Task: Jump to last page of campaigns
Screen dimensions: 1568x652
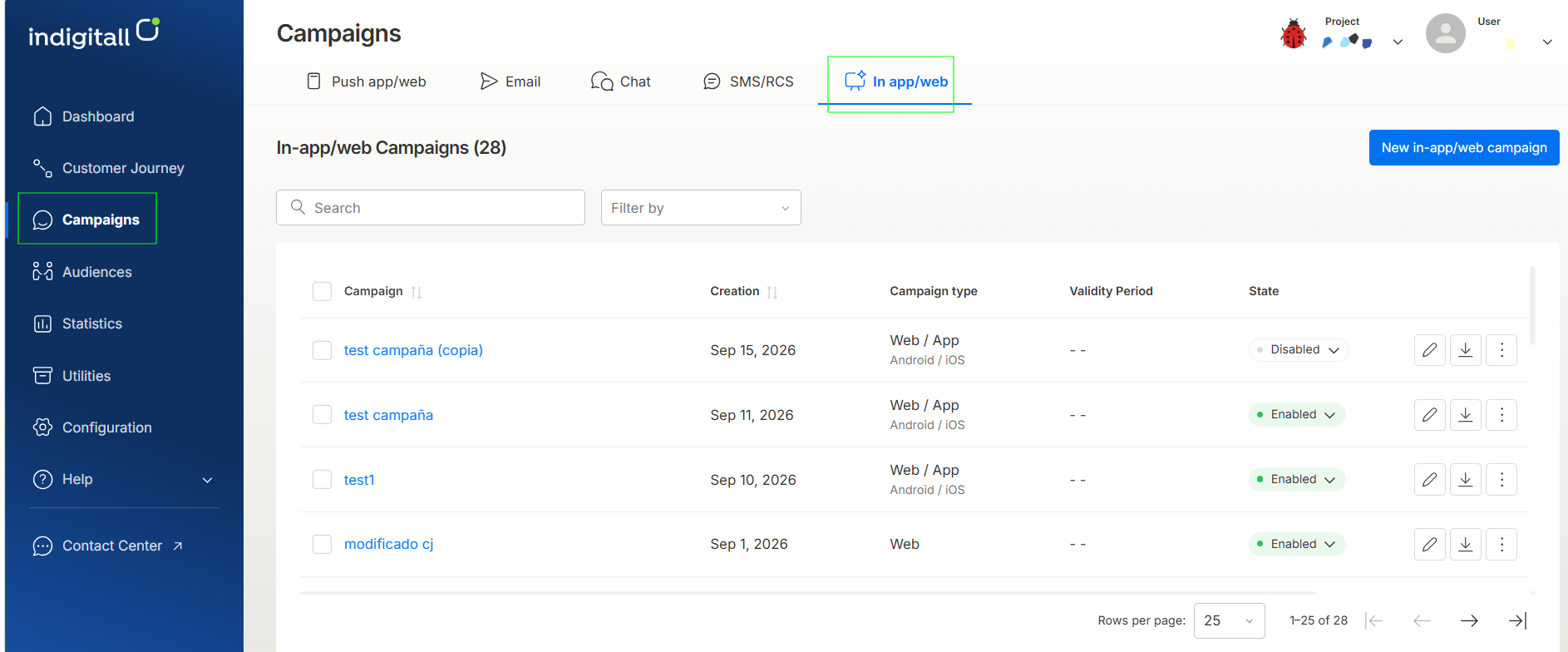Action: coord(1517,620)
